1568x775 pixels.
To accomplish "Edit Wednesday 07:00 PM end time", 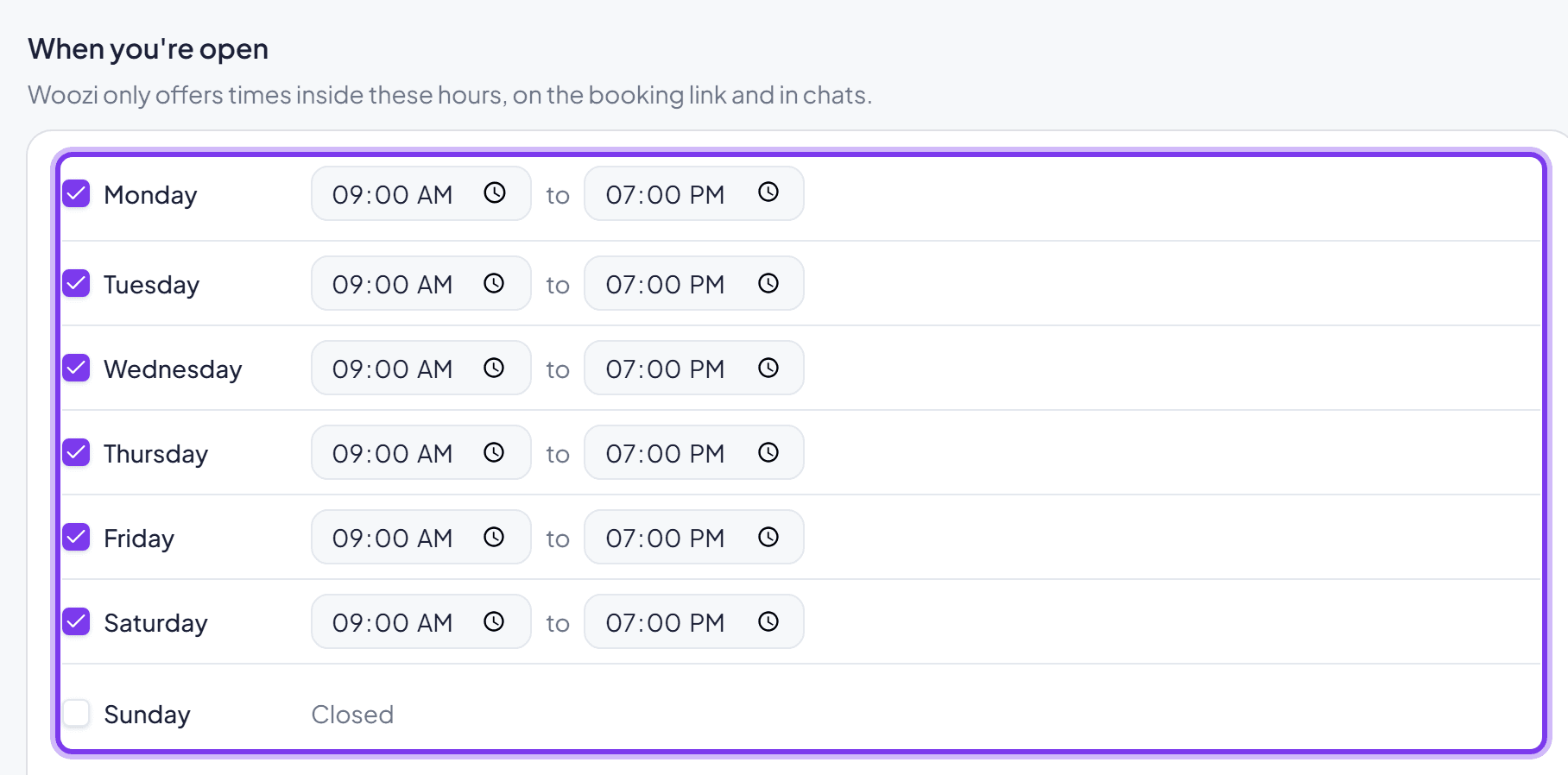I will pyautogui.click(x=694, y=368).
